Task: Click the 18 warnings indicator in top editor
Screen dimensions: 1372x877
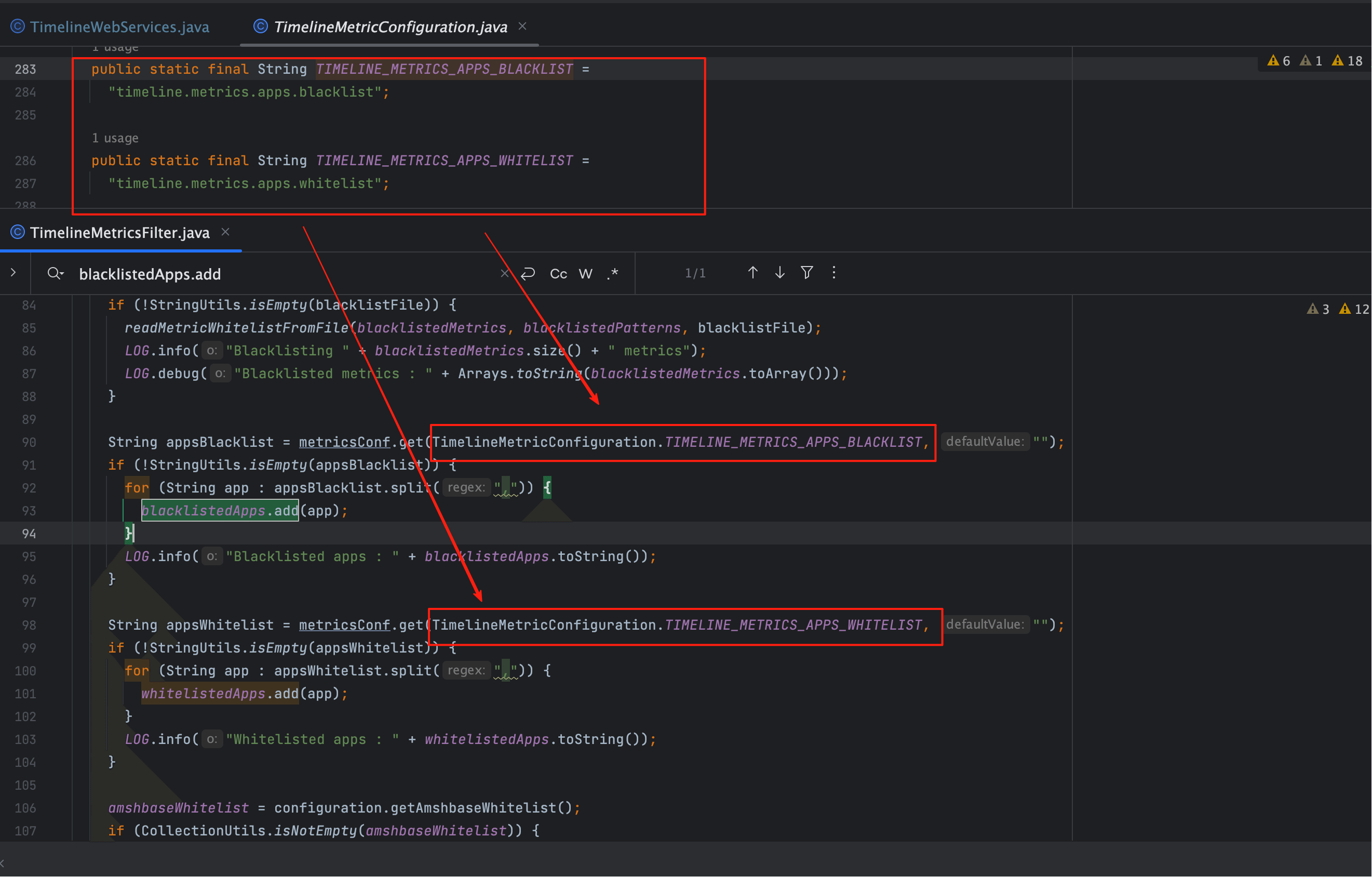Action: click(1348, 61)
